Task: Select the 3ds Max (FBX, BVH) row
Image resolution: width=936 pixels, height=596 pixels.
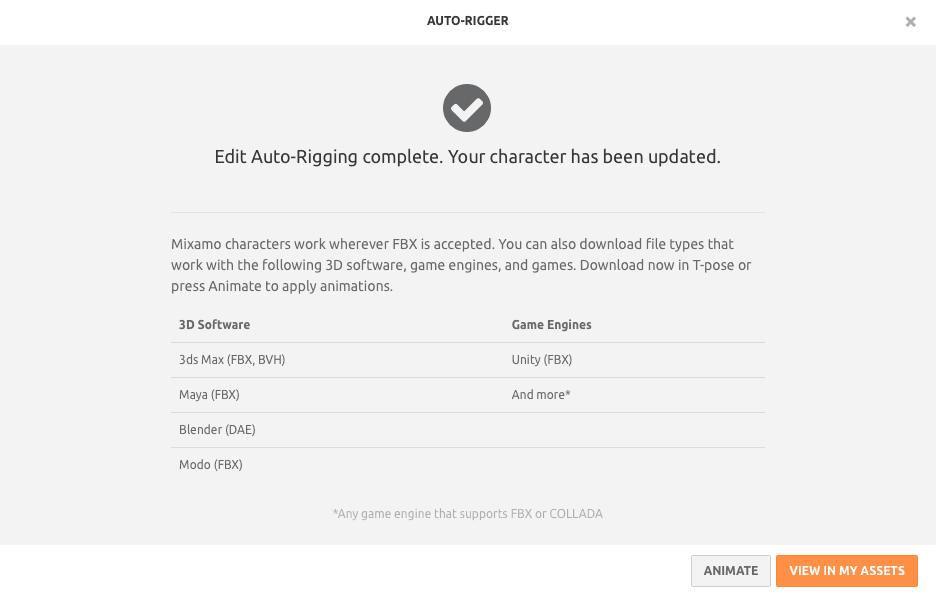Action: tap(232, 360)
